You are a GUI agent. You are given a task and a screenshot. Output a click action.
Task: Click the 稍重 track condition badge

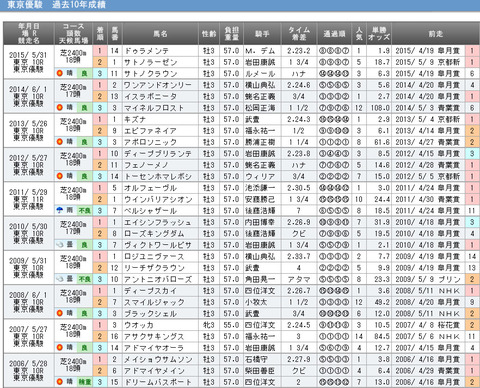pos(84,382)
